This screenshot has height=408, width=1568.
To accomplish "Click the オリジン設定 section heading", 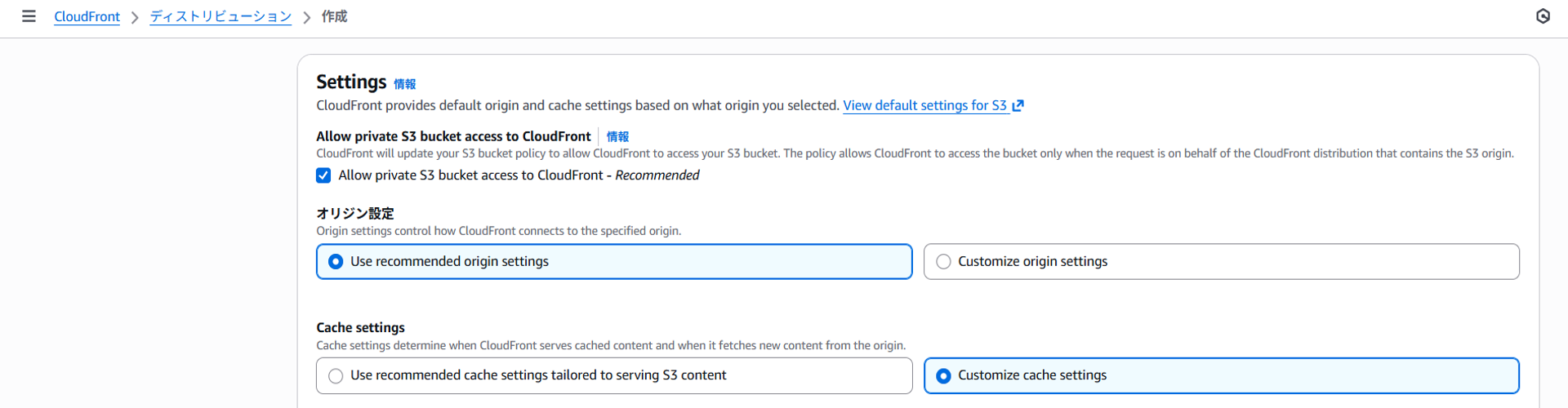I will [x=355, y=213].
